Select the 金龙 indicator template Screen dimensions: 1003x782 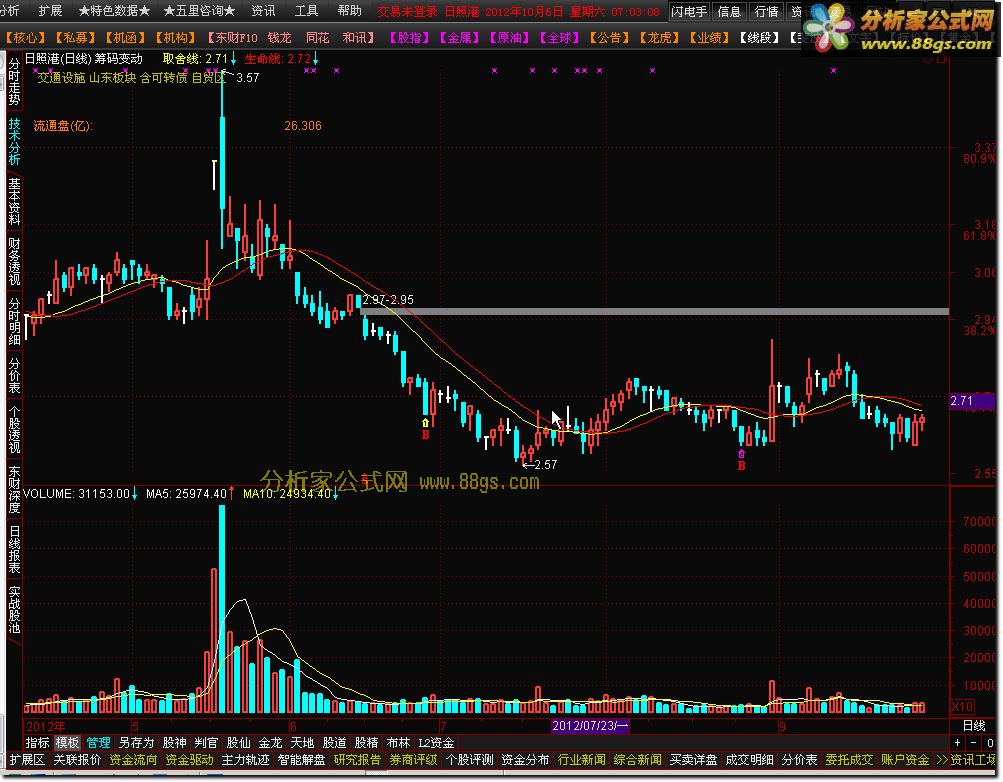tap(270, 743)
